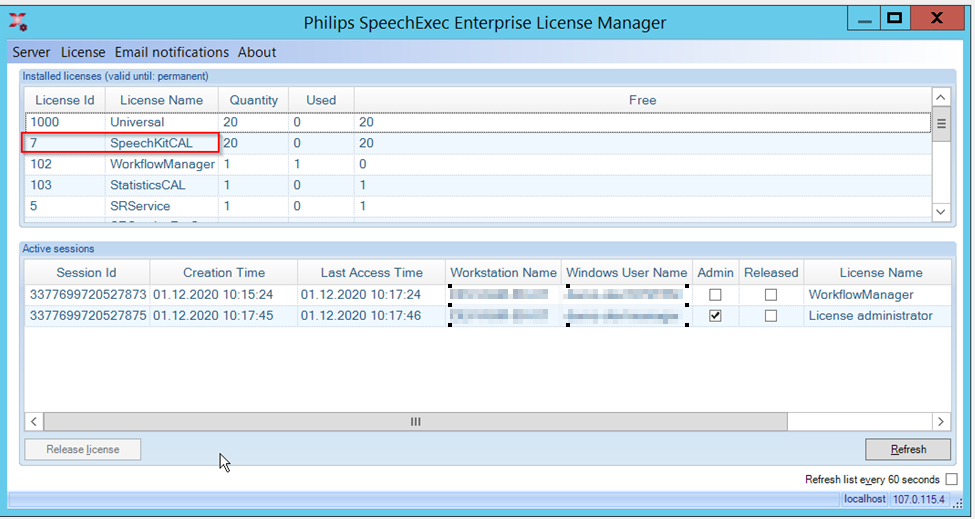The width and height of the screenshot is (975, 519).
Task: Sort licenses by Used column header
Action: click(321, 100)
